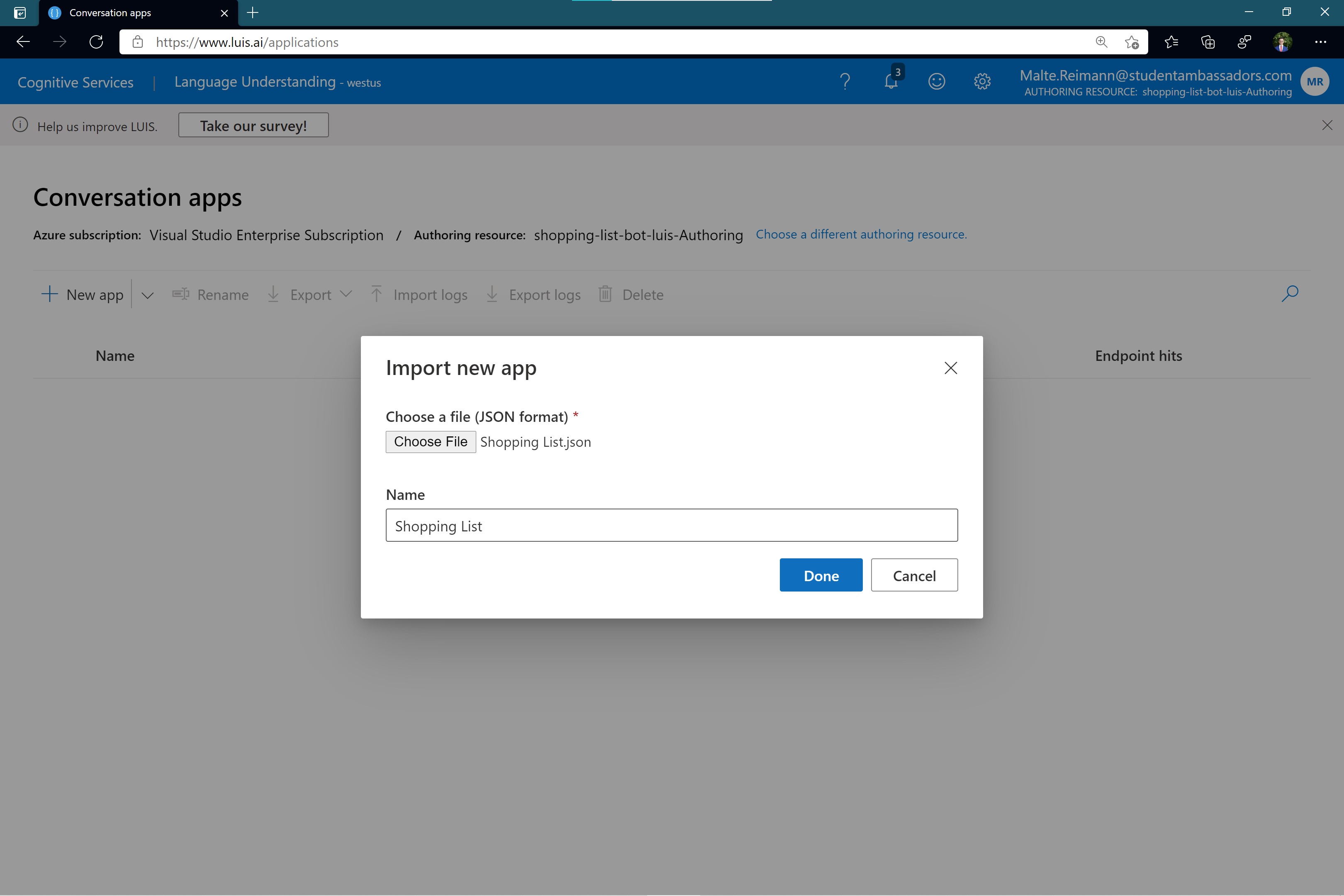1344x896 pixels.
Task: Open the help question mark icon
Action: (x=845, y=82)
